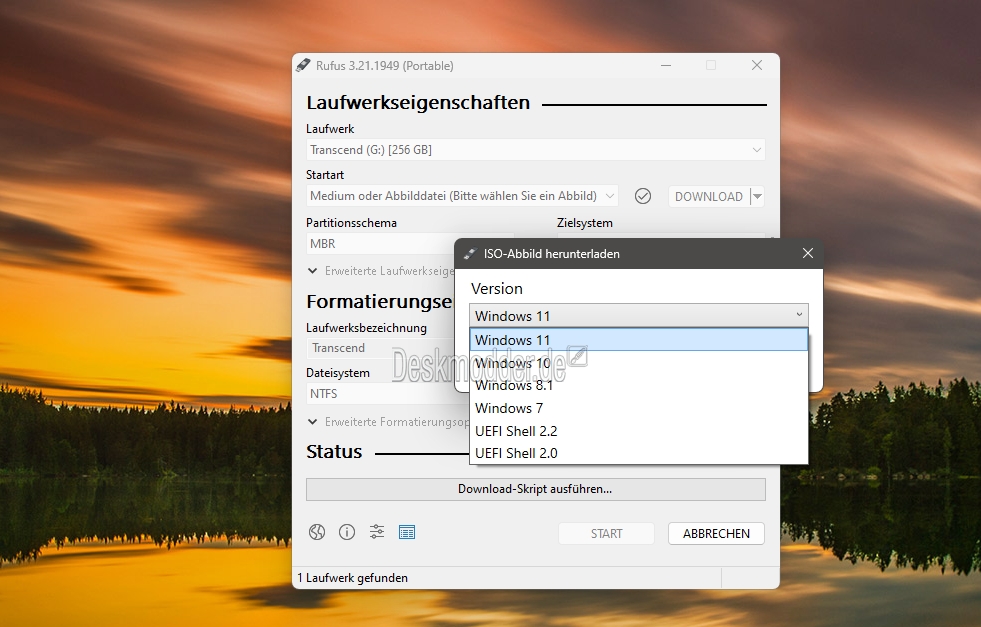Select Windows 10 from the version list
The width and height of the screenshot is (981, 627).
point(639,363)
